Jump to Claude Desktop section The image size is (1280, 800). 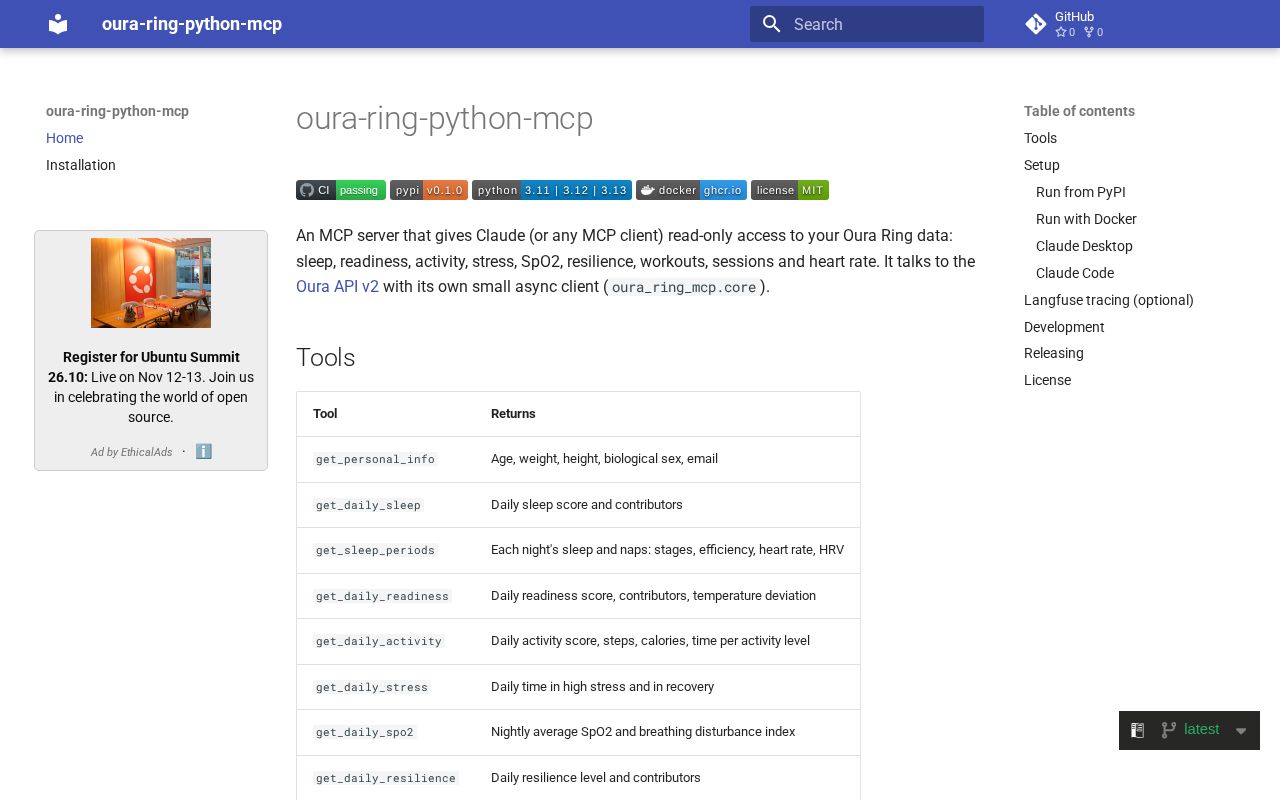[x=1084, y=246]
